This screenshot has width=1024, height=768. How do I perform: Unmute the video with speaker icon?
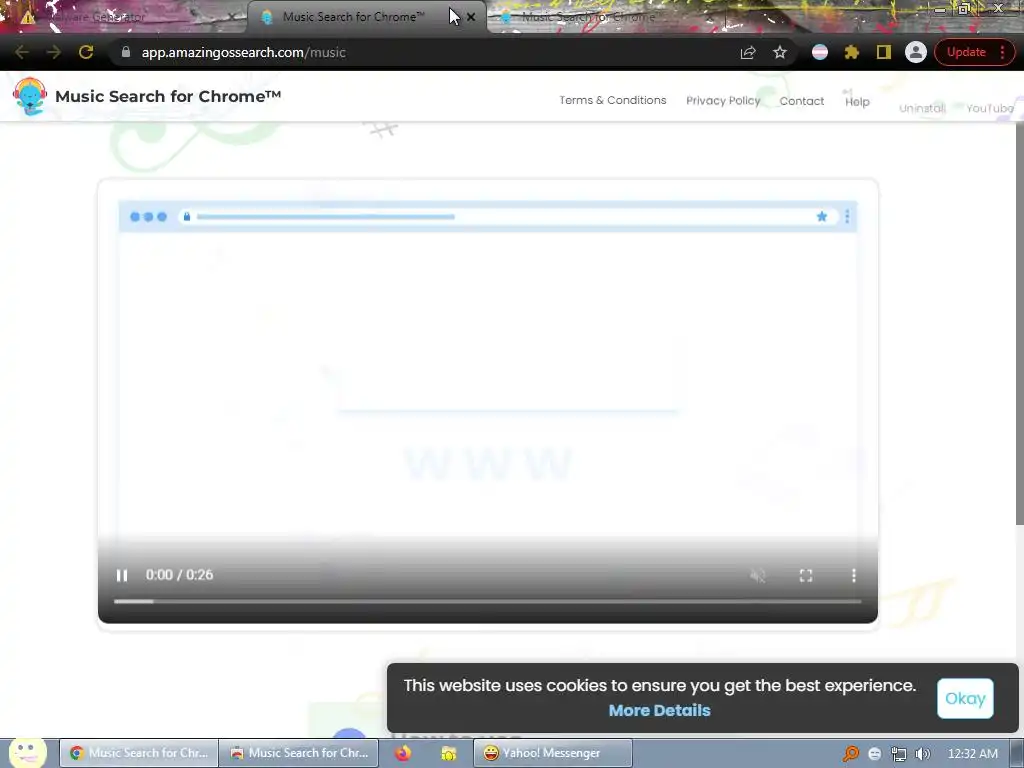click(x=758, y=575)
